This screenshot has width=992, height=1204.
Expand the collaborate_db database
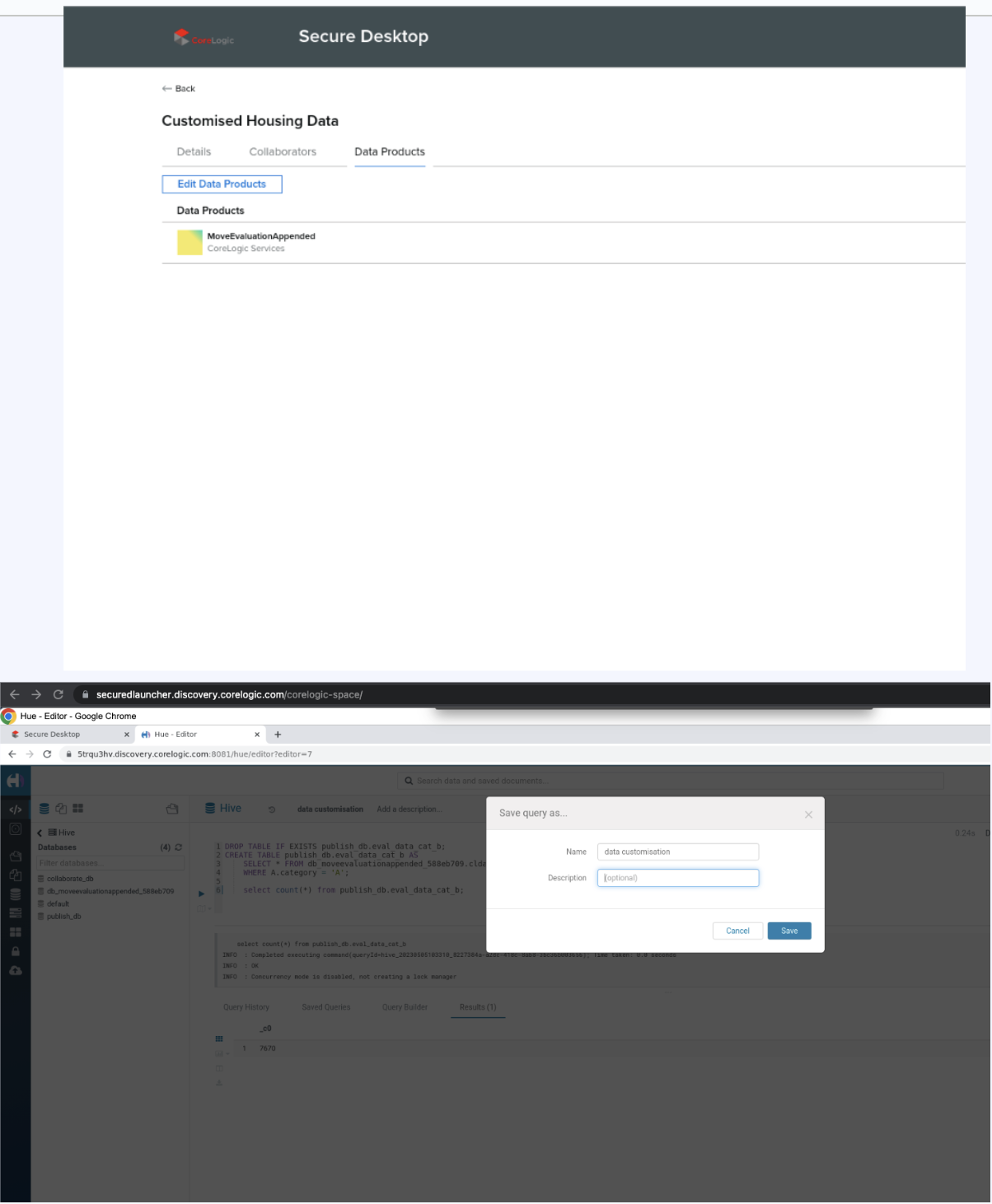tap(69, 879)
